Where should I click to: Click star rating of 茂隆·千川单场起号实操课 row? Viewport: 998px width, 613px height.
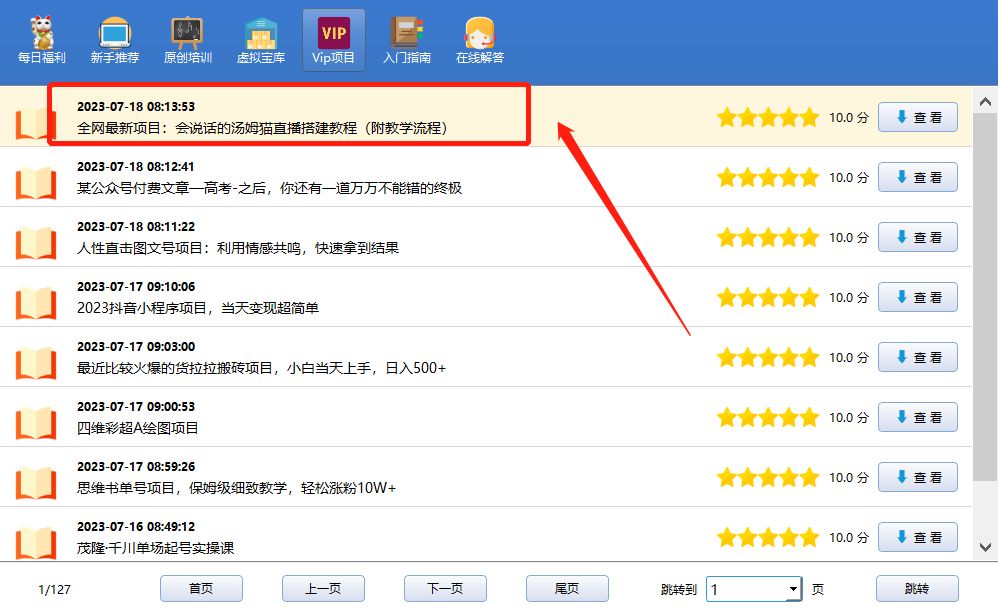point(768,537)
